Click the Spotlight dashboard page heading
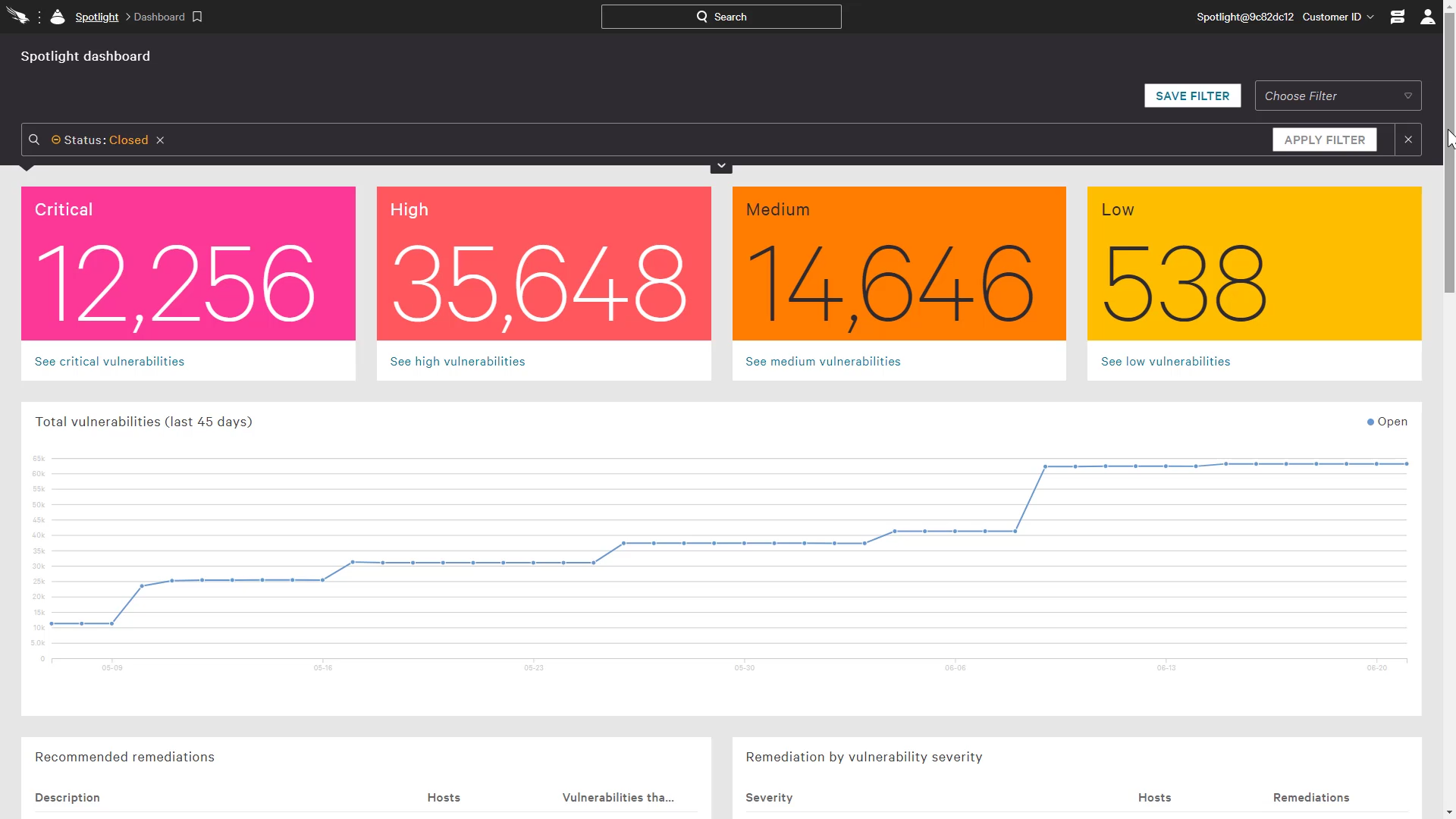The height and width of the screenshot is (819, 1456). point(85,56)
